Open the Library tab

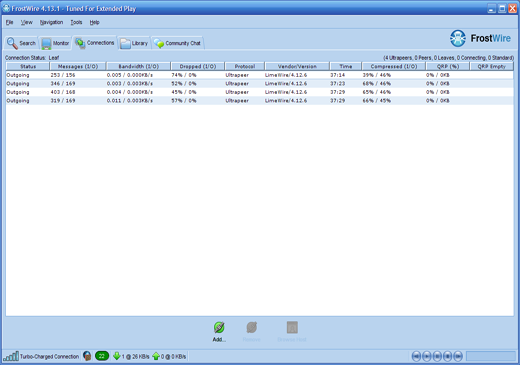coord(134,43)
